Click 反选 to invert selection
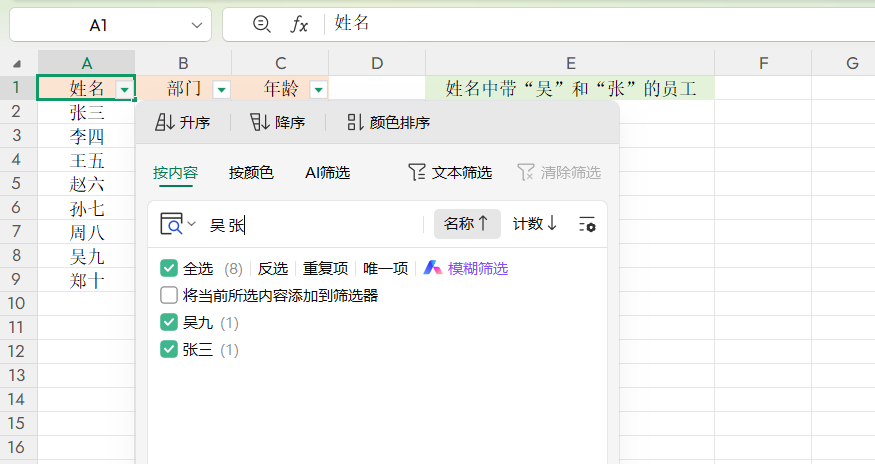Screen dimensions: 875x464 click(273, 268)
